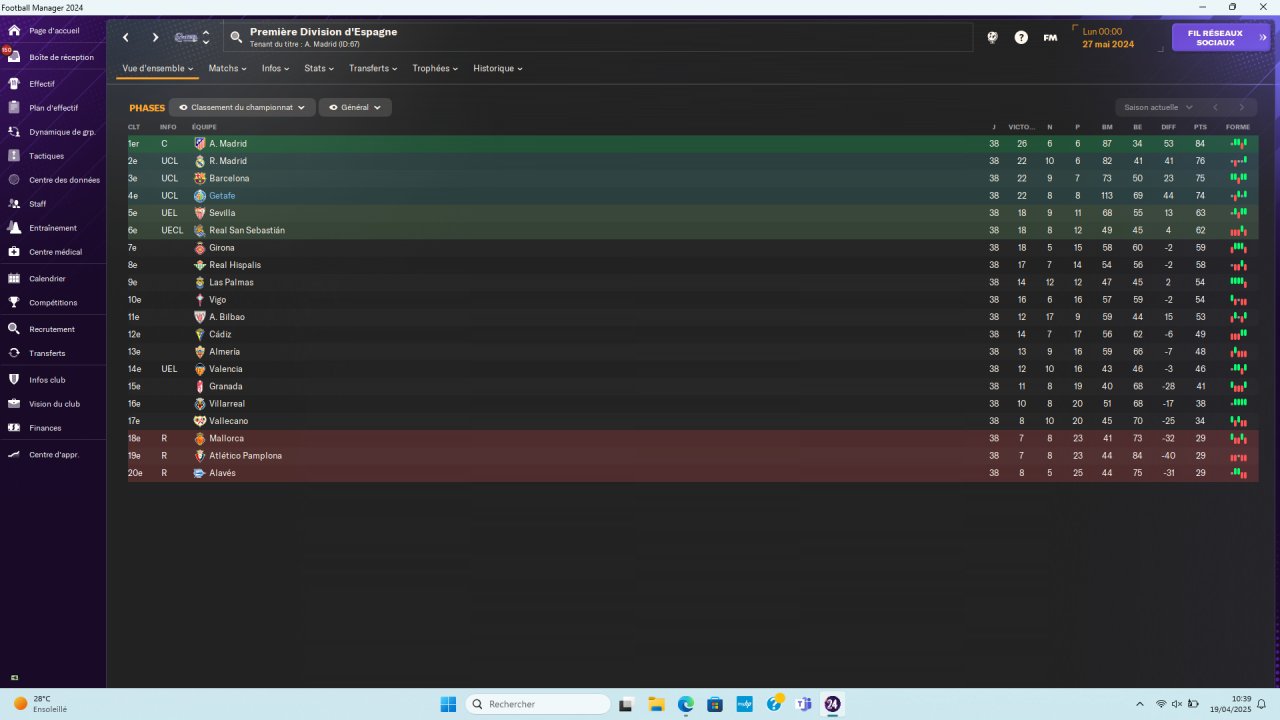Open the Sevilla team link
The width and height of the screenshot is (1280, 720).
222,213
